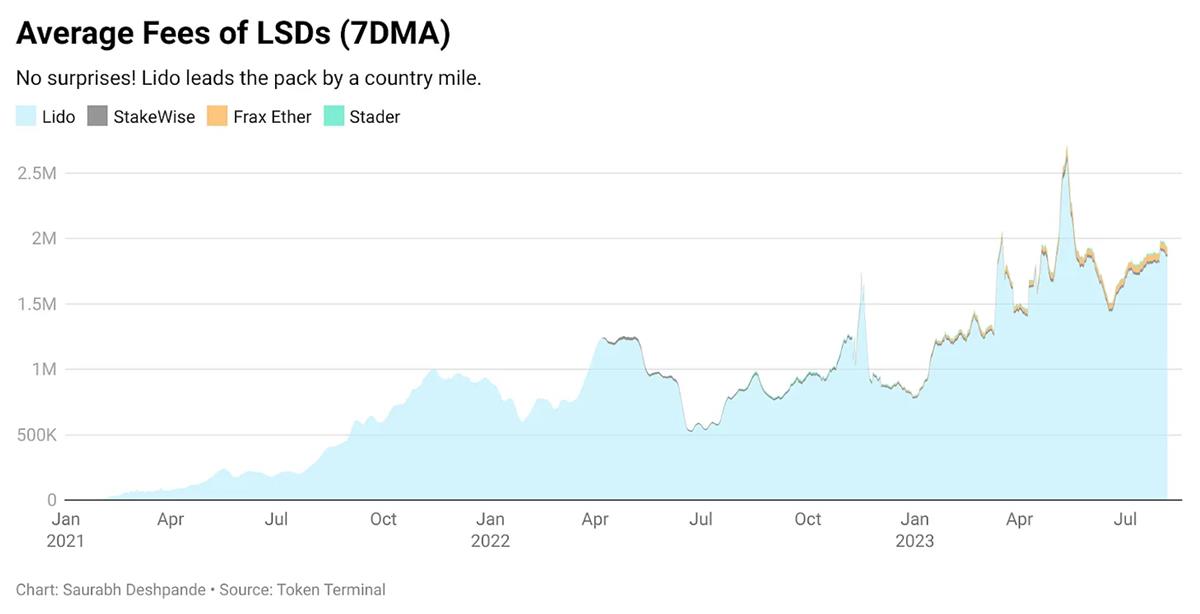Viewport: 1200px width, 614px height.
Task: Select the Lido legend label
Action: [x=59, y=117]
